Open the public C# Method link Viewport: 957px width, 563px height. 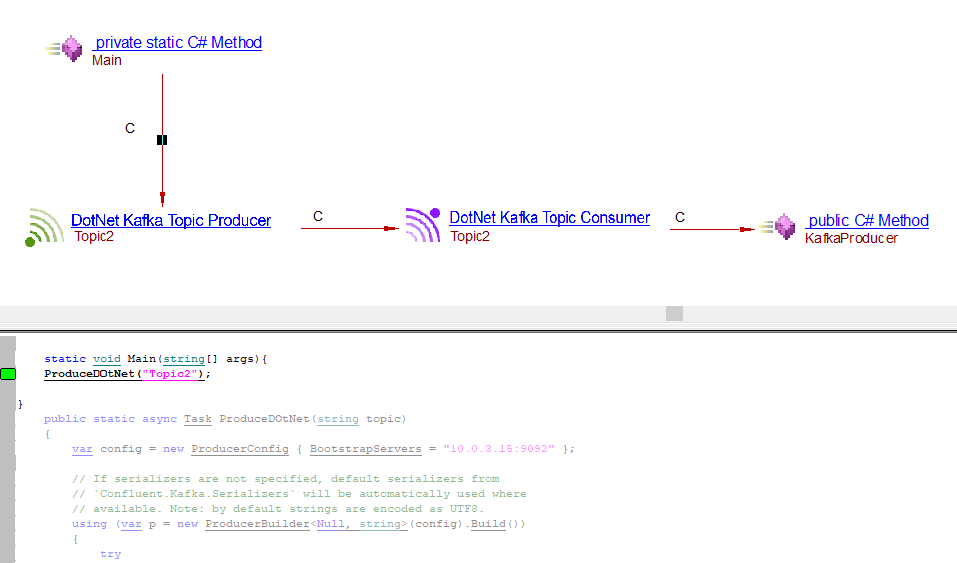[868, 220]
